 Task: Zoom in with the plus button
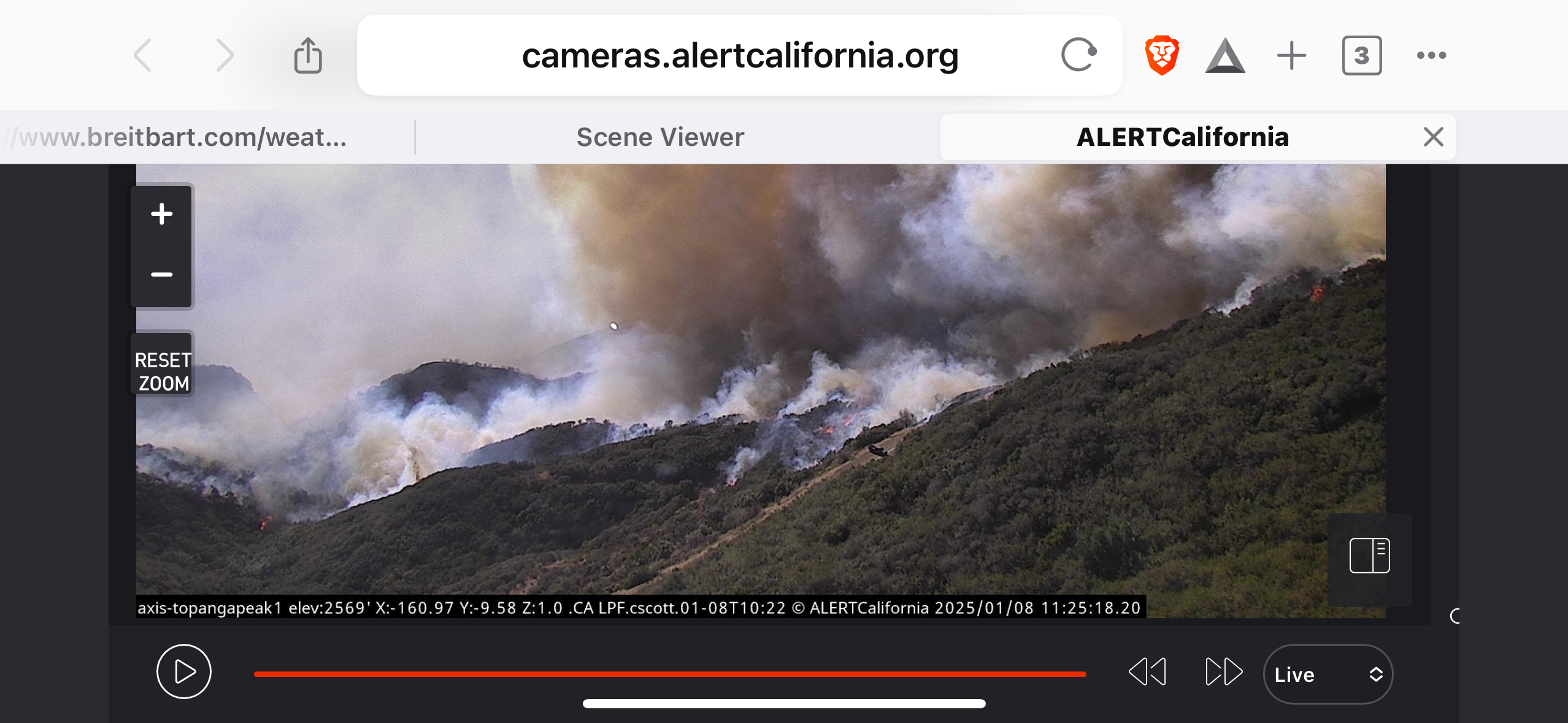(162, 214)
